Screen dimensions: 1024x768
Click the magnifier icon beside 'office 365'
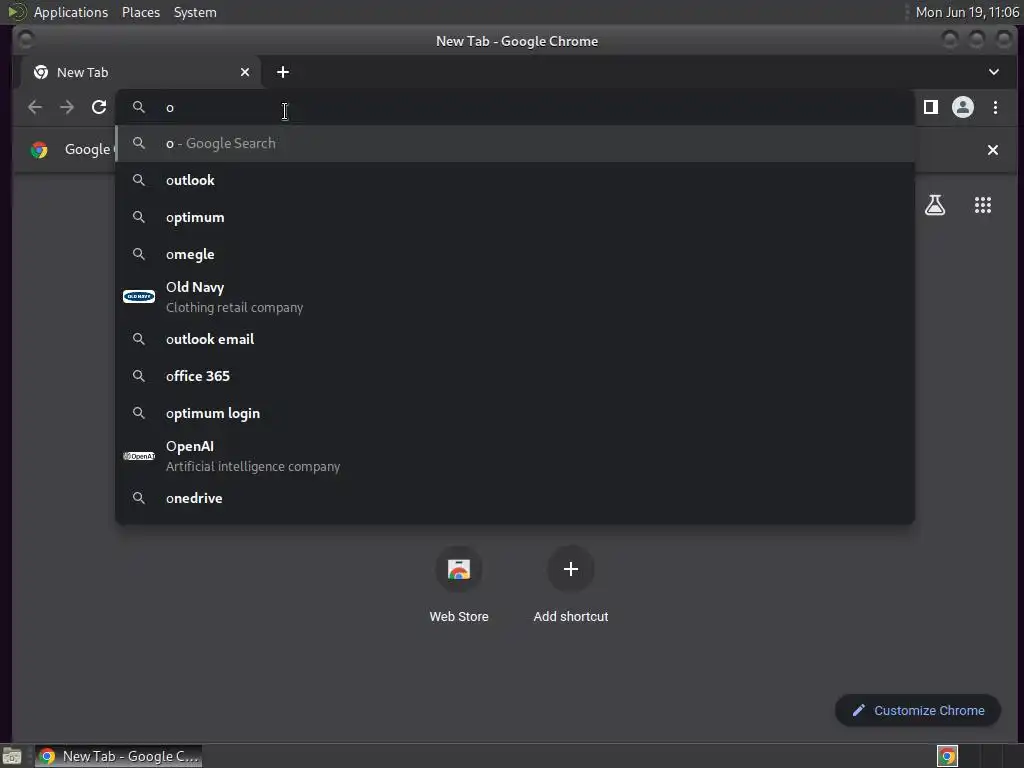pyautogui.click(x=138, y=376)
